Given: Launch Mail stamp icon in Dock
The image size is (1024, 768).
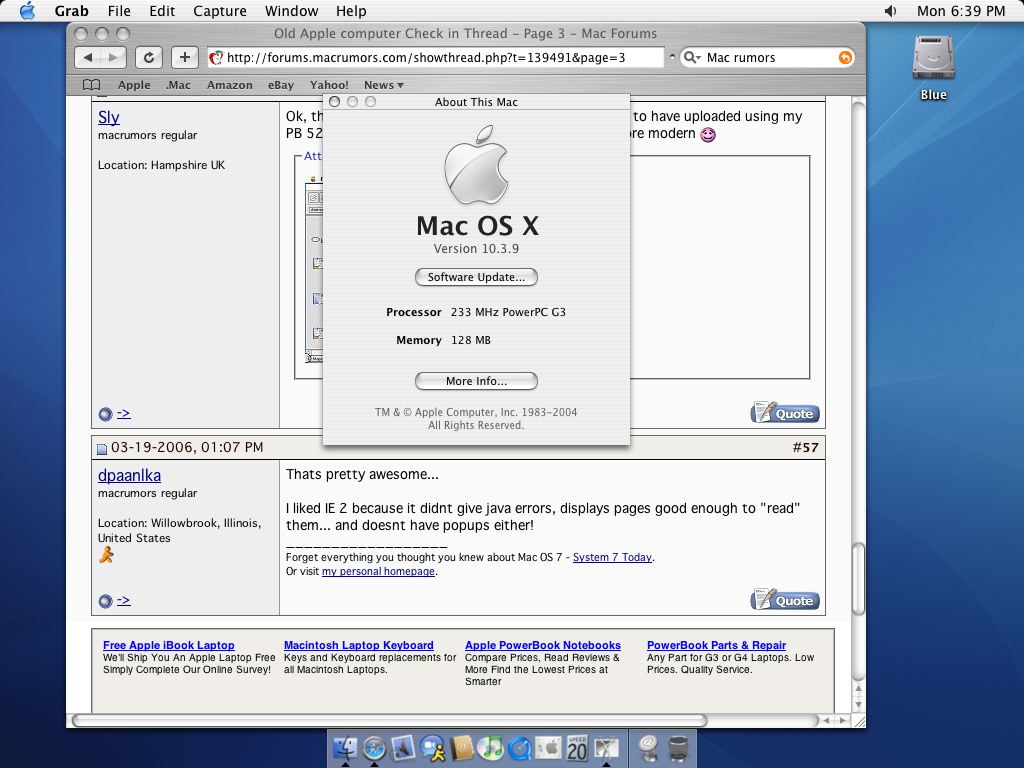Looking at the screenshot, I should 404,747.
